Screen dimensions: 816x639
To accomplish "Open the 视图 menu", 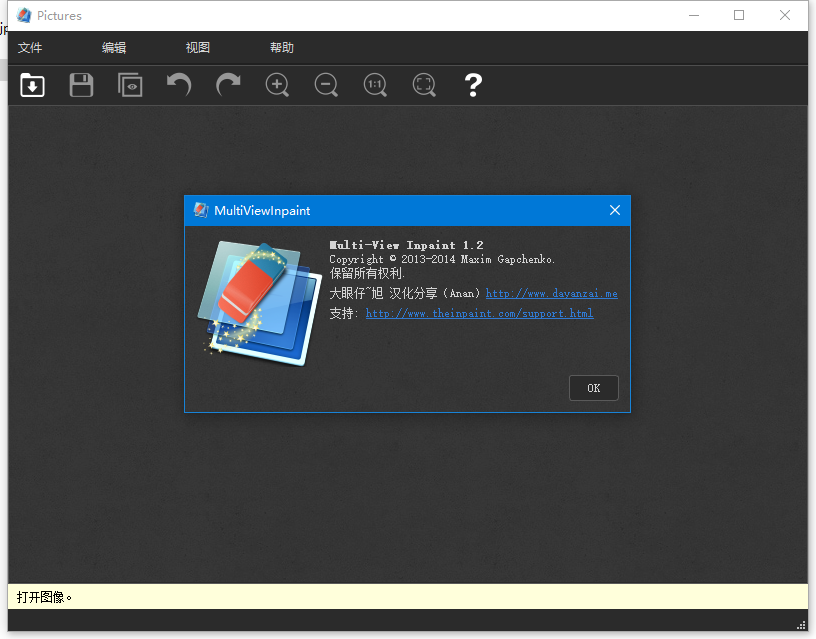I will point(198,48).
